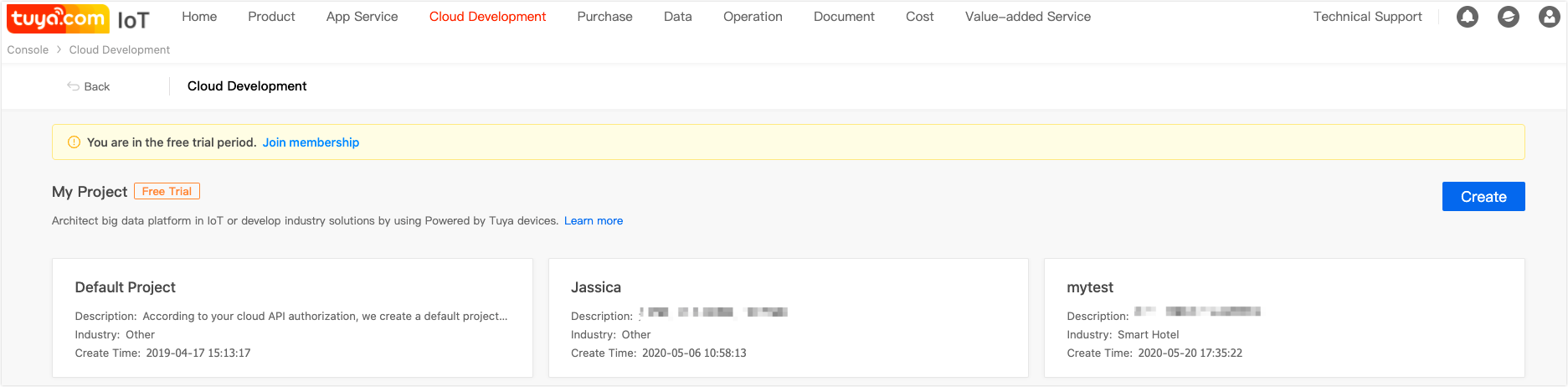The height and width of the screenshot is (387, 1568).
Task: Open the user account avatar icon
Action: (1550, 17)
